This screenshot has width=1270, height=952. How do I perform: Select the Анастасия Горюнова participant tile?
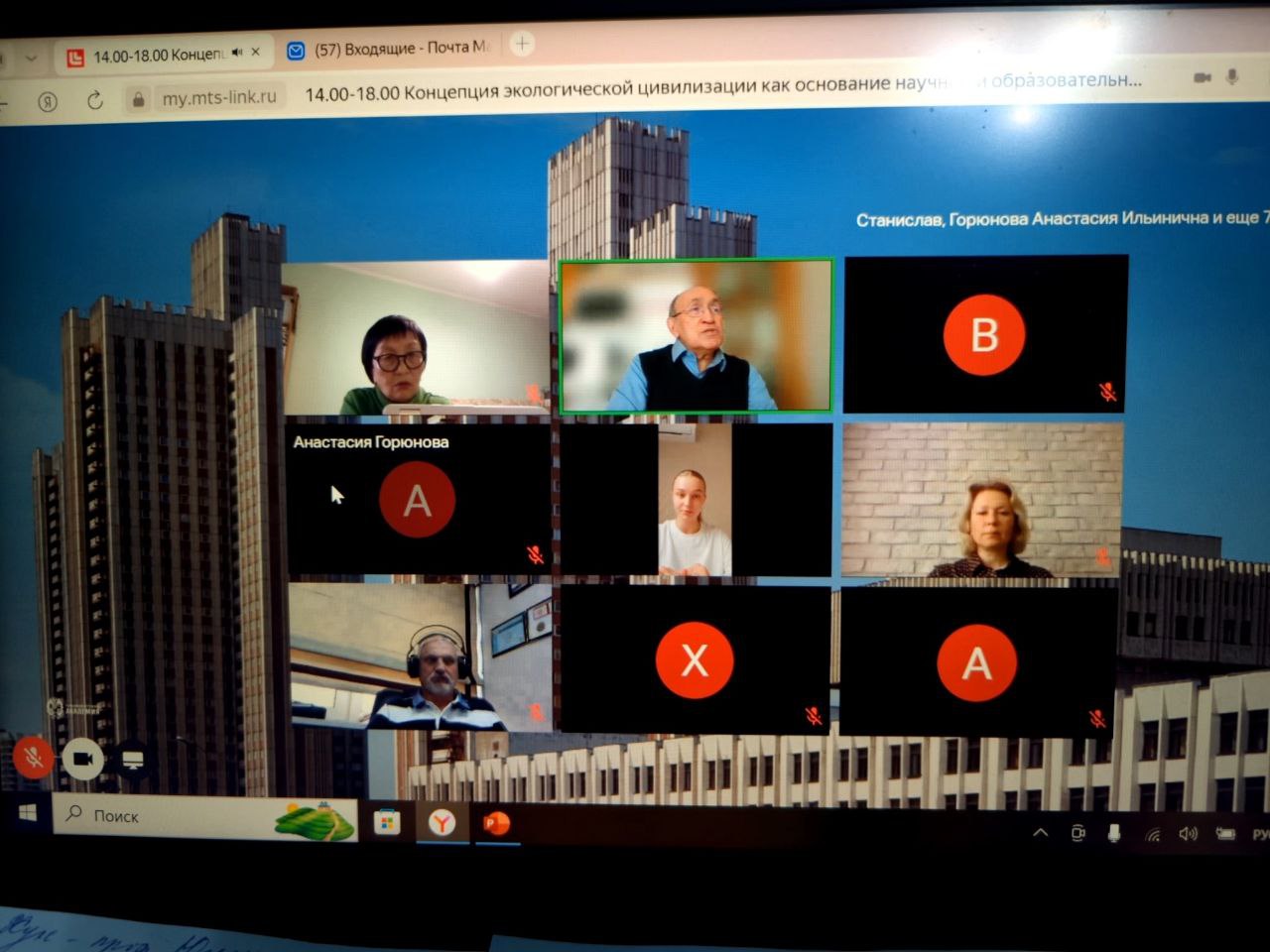tap(417, 499)
